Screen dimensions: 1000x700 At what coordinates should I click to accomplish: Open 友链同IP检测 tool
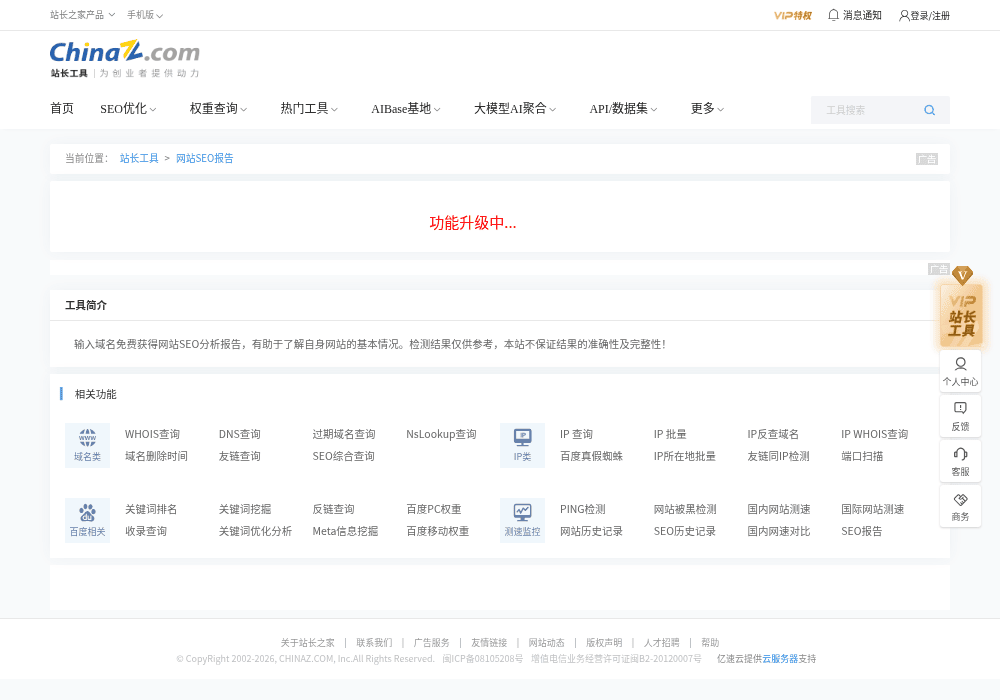tap(779, 456)
